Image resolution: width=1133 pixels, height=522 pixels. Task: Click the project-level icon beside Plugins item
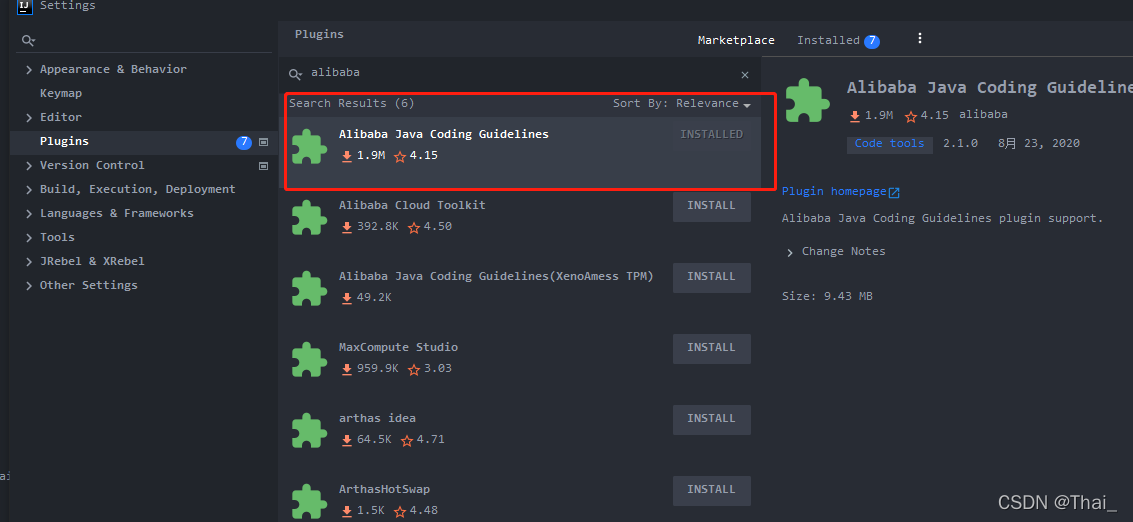coord(264,142)
